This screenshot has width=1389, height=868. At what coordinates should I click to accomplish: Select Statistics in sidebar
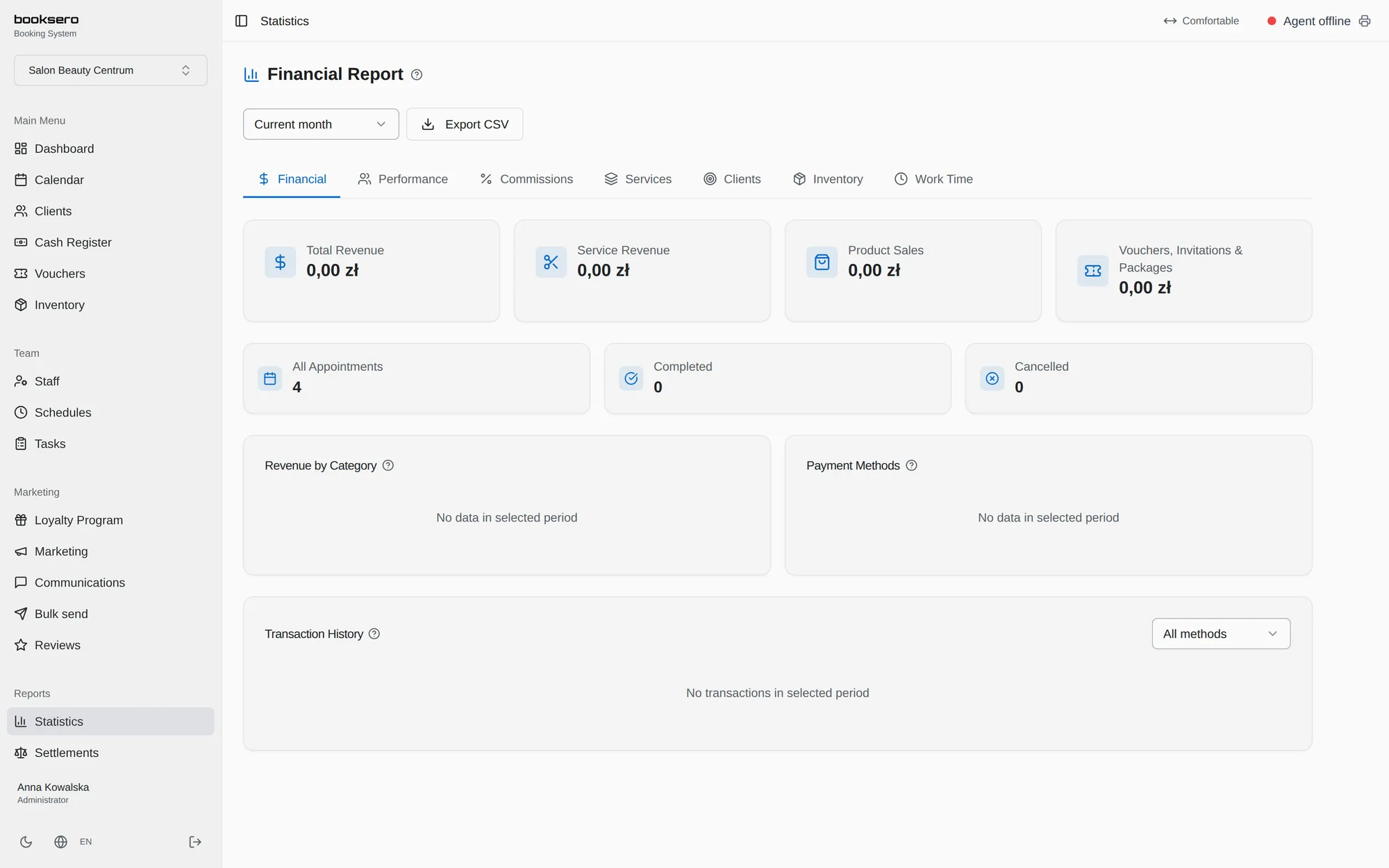pos(110,721)
